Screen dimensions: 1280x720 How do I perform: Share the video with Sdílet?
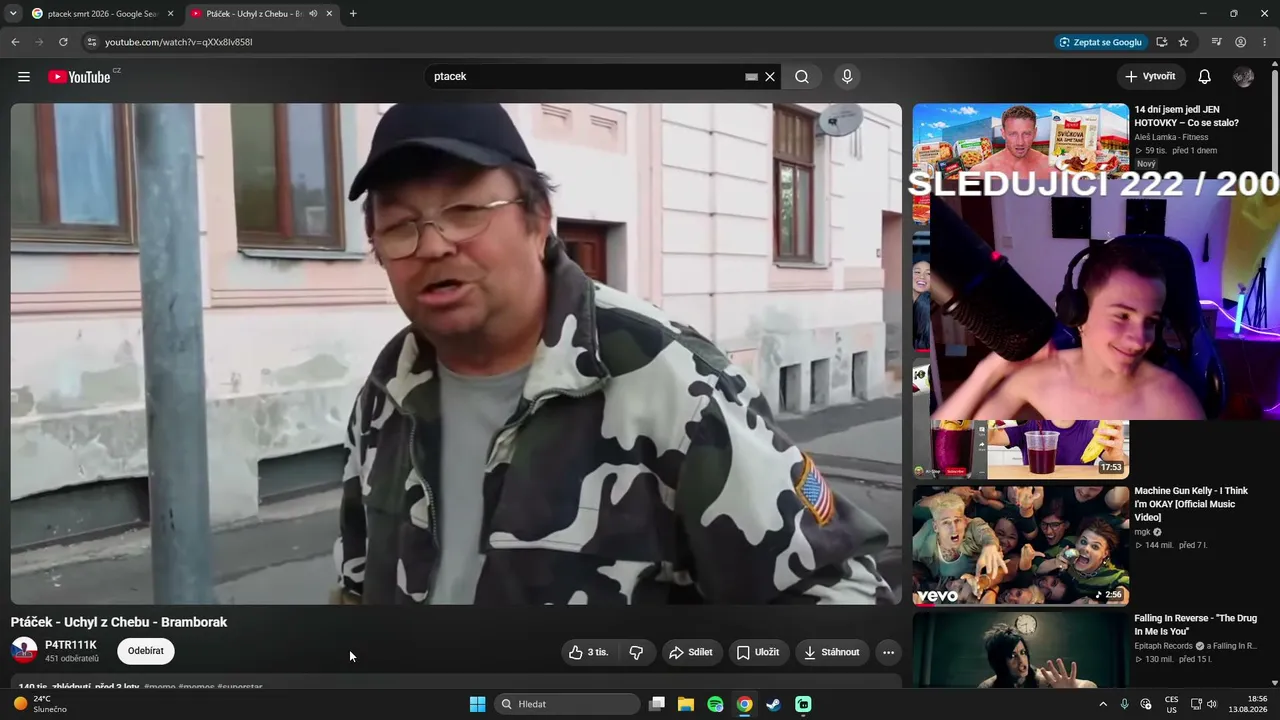click(691, 652)
